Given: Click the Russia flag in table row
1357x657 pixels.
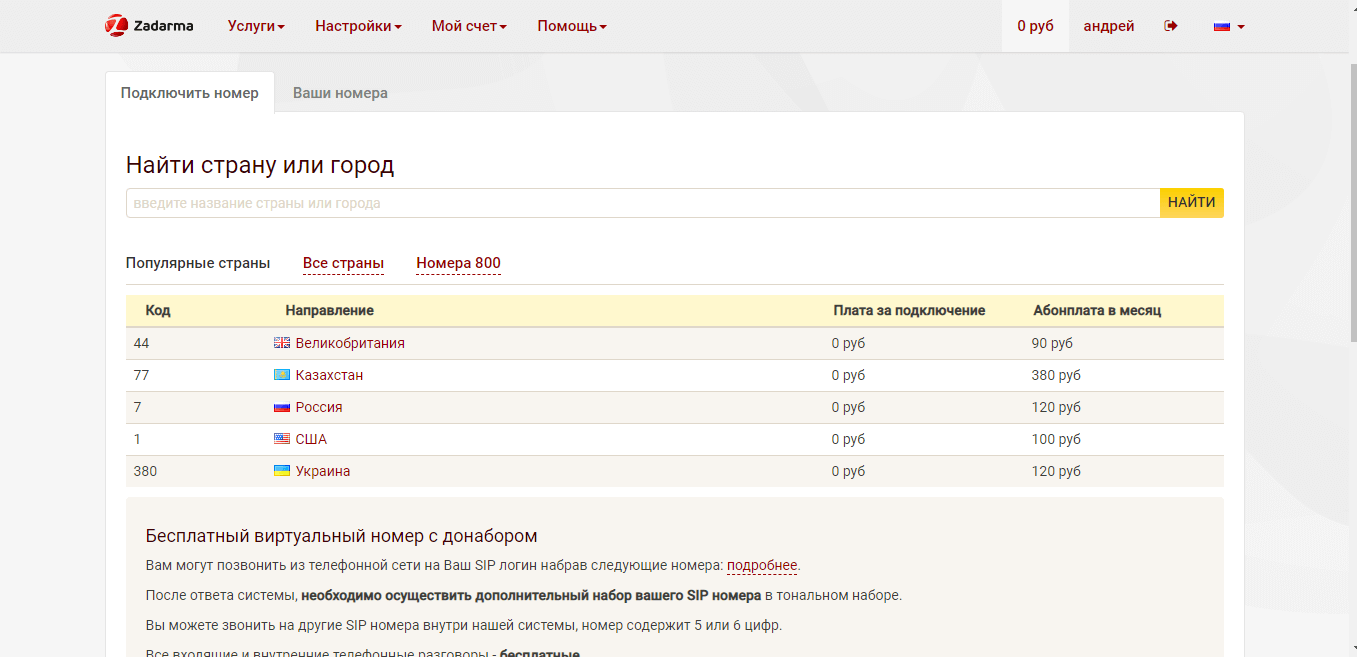Looking at the screenshot, I should pyautogui.click(x=282, y=407).
